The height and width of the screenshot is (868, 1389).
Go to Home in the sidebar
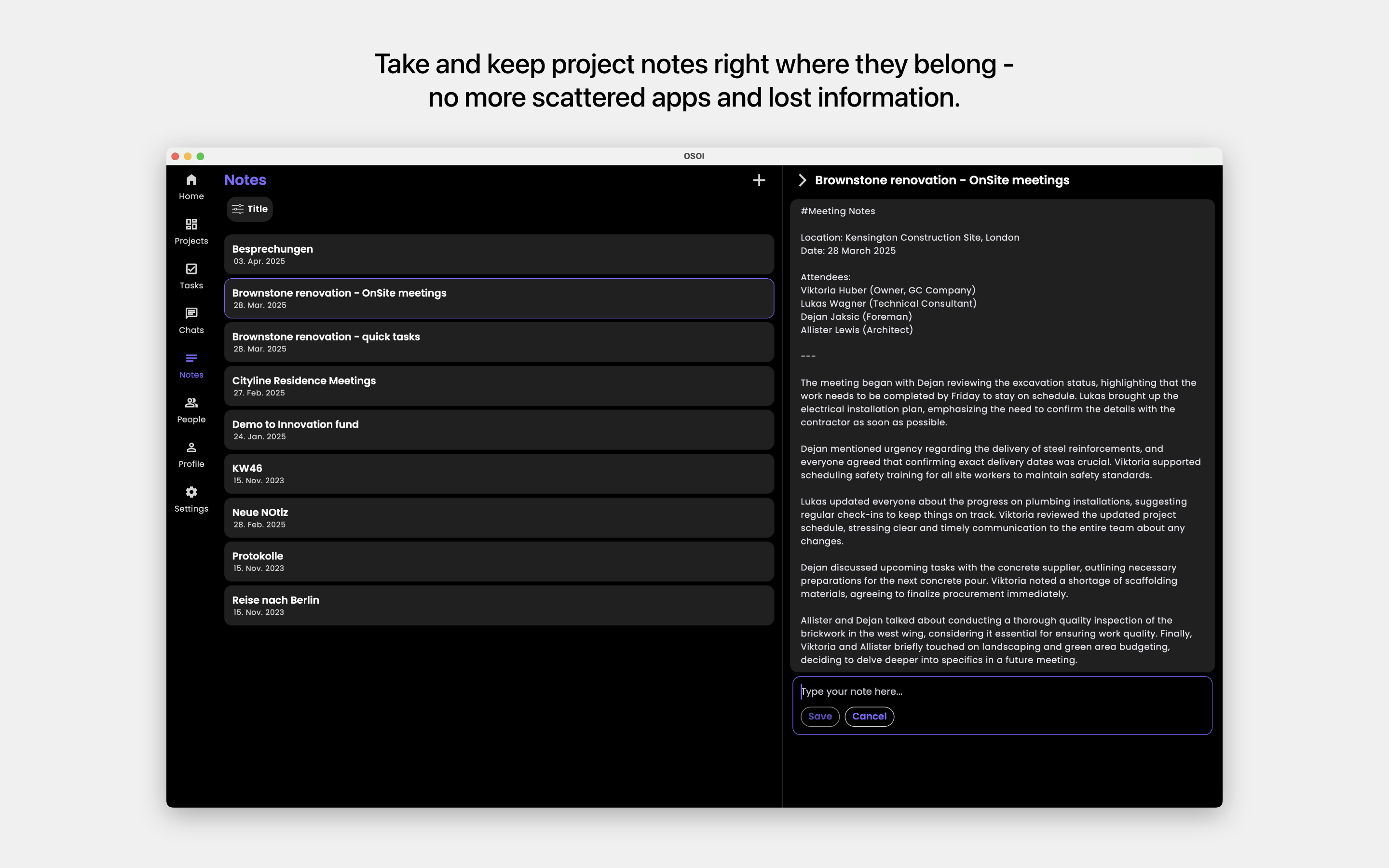point(191,187)
